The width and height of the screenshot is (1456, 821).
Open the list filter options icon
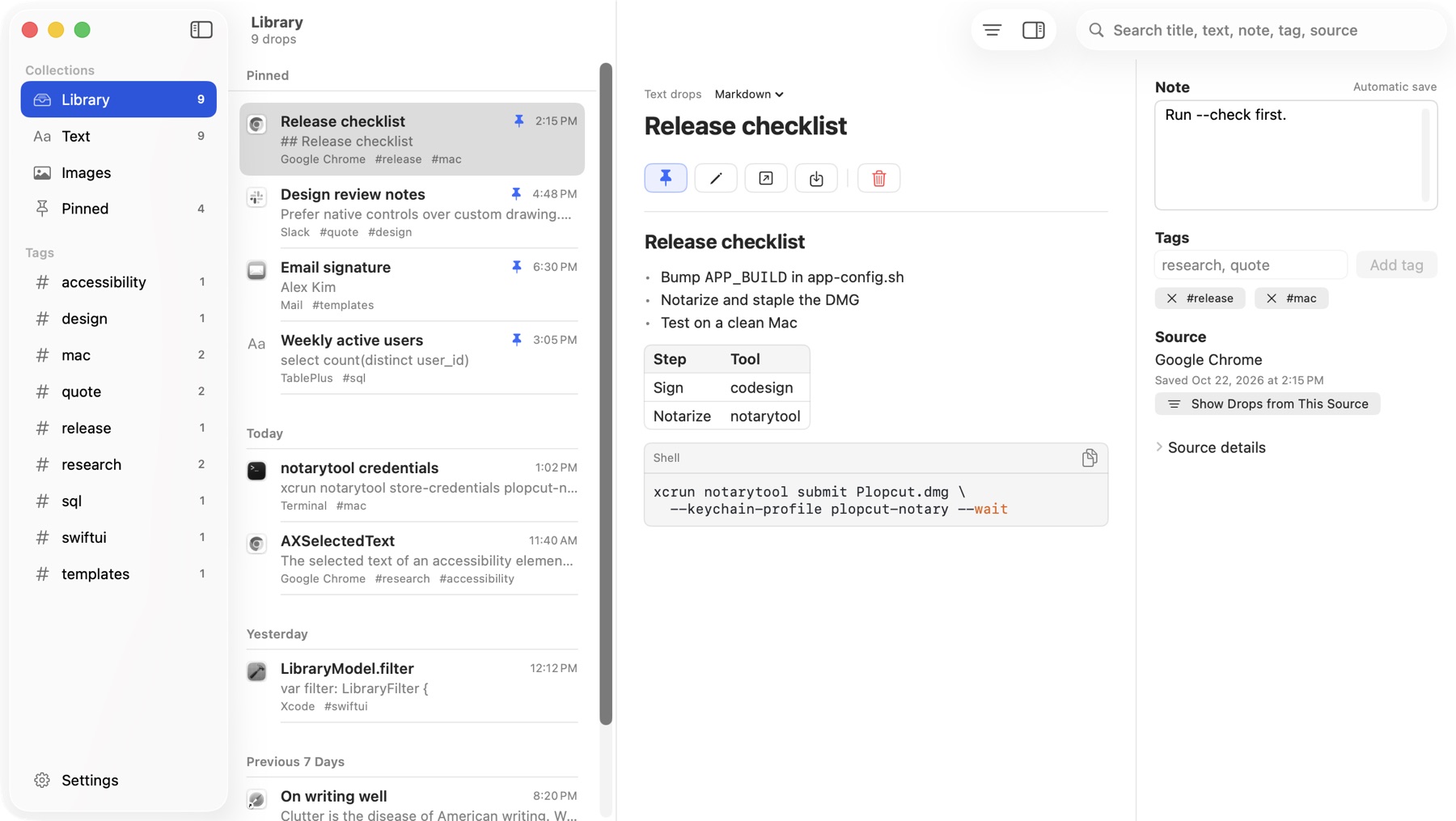993,30
